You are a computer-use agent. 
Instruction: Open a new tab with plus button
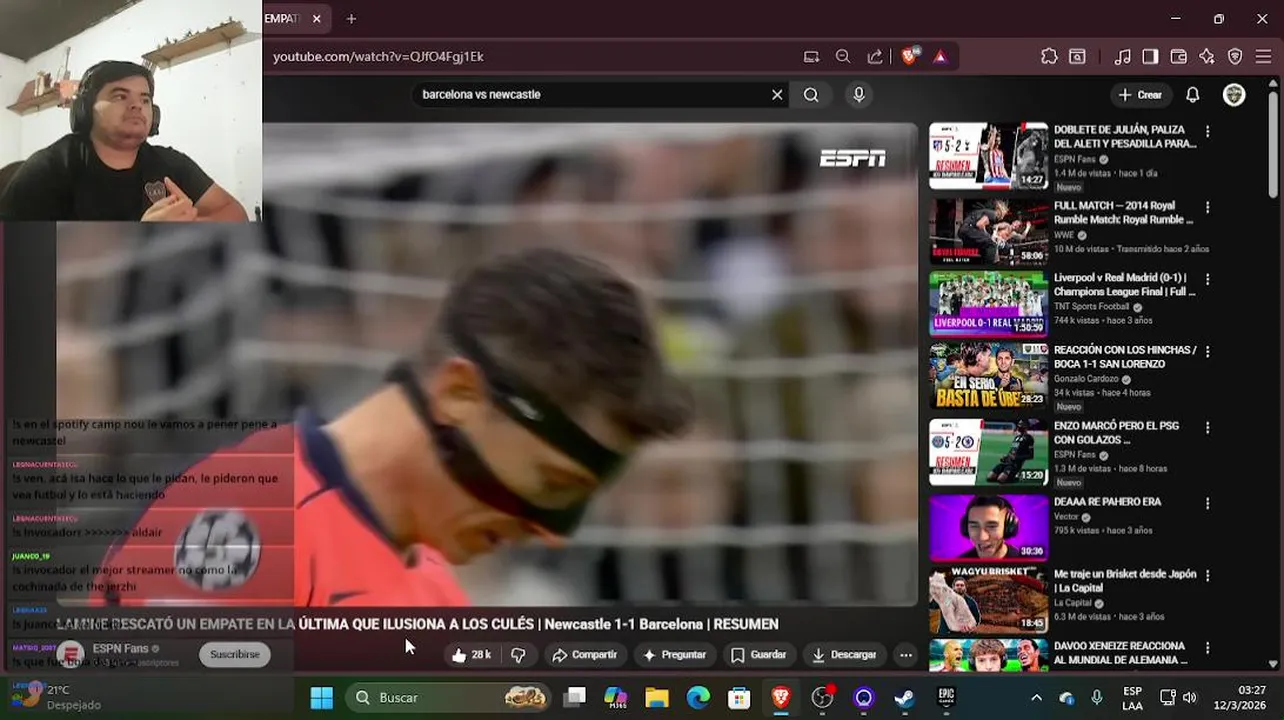(351, 19)
